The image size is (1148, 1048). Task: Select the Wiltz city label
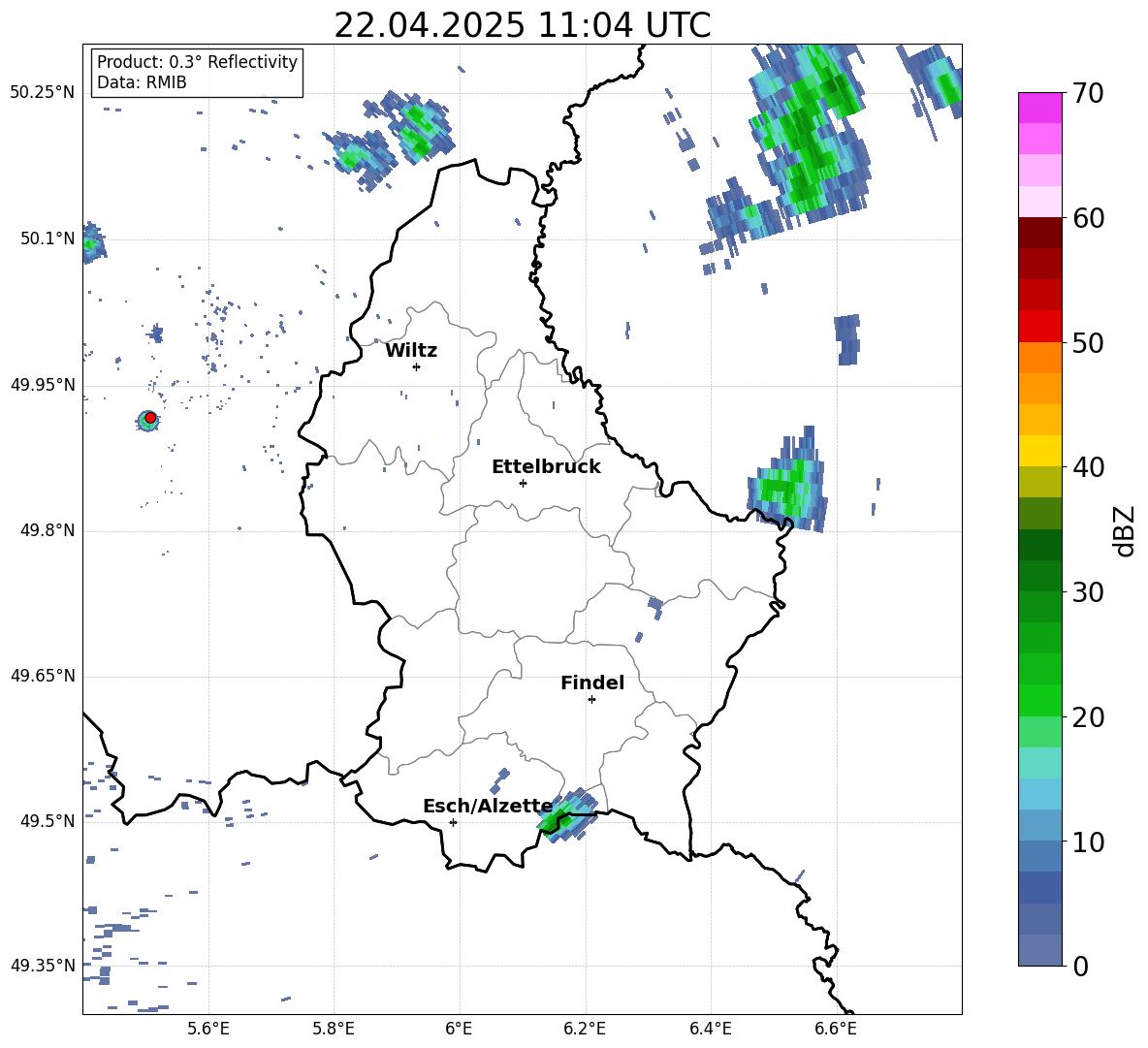[x=411, y=351]
